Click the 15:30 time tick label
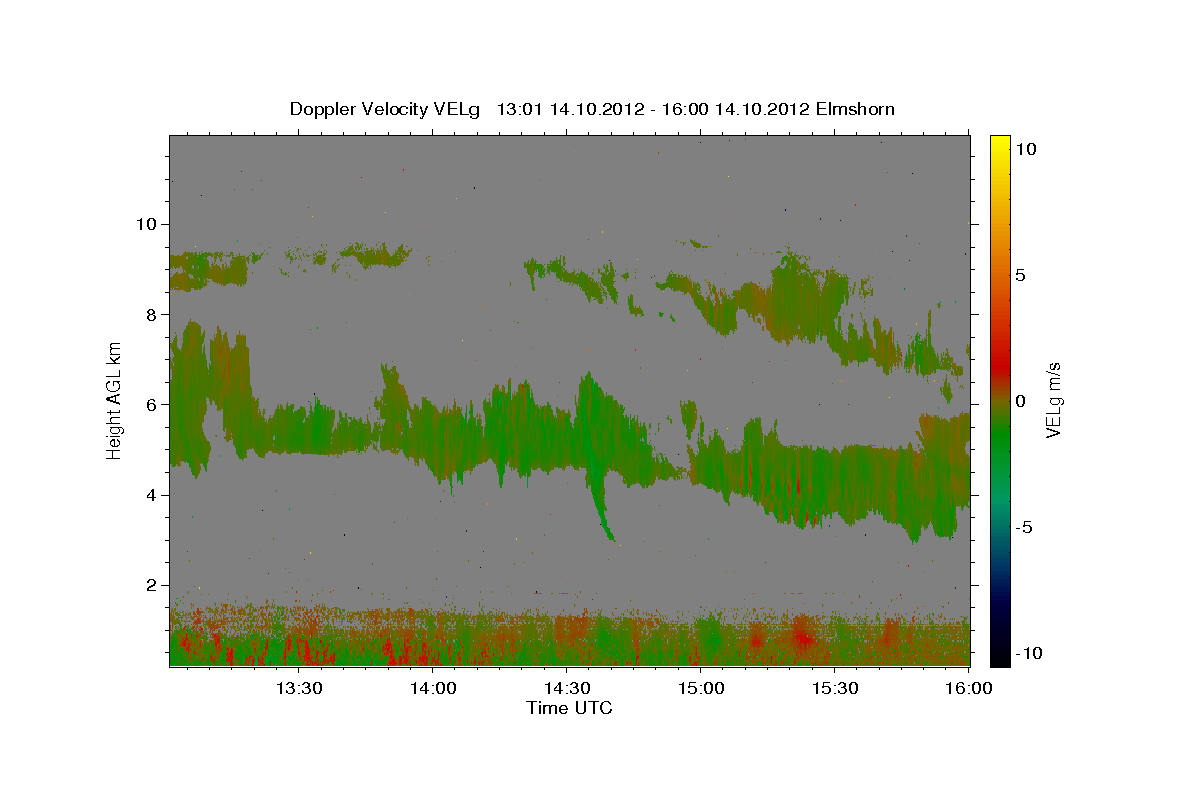1200x800 pixels. pyautogui.click(x=834, y=688)
